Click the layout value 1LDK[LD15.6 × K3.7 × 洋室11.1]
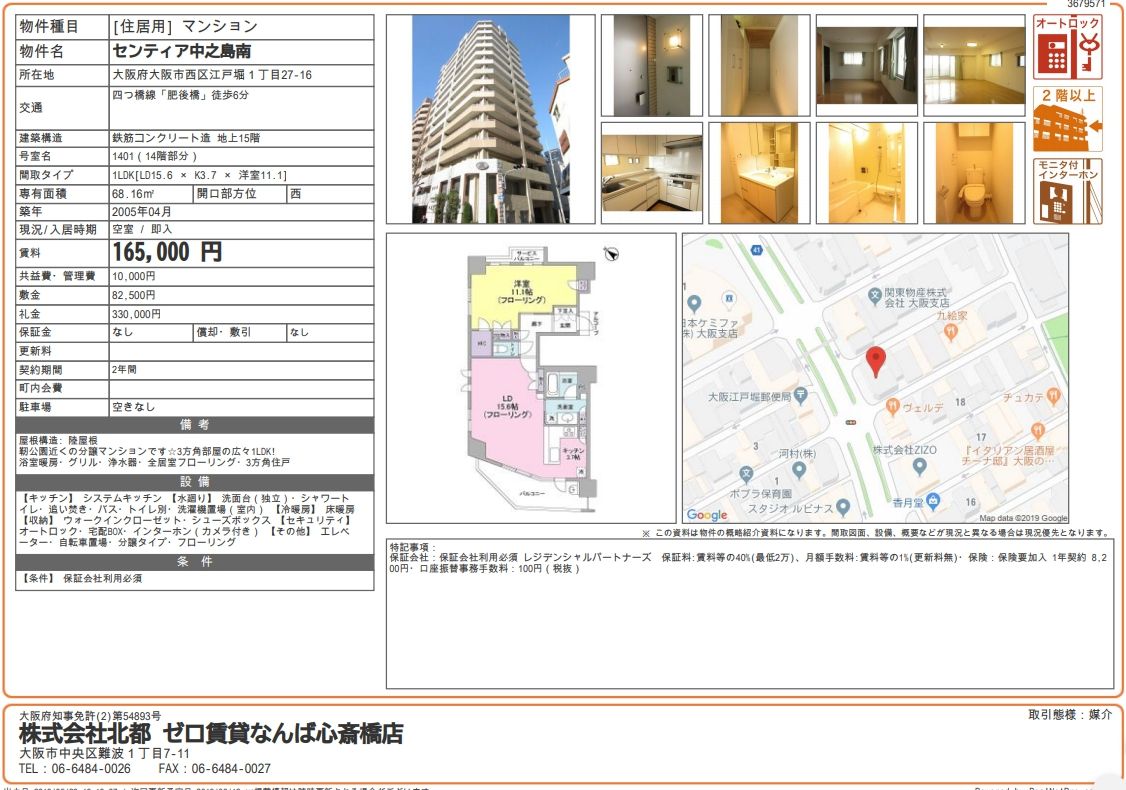Image resolution: width=1126 pixels, height=790 pixels. (x=199, y=175)
